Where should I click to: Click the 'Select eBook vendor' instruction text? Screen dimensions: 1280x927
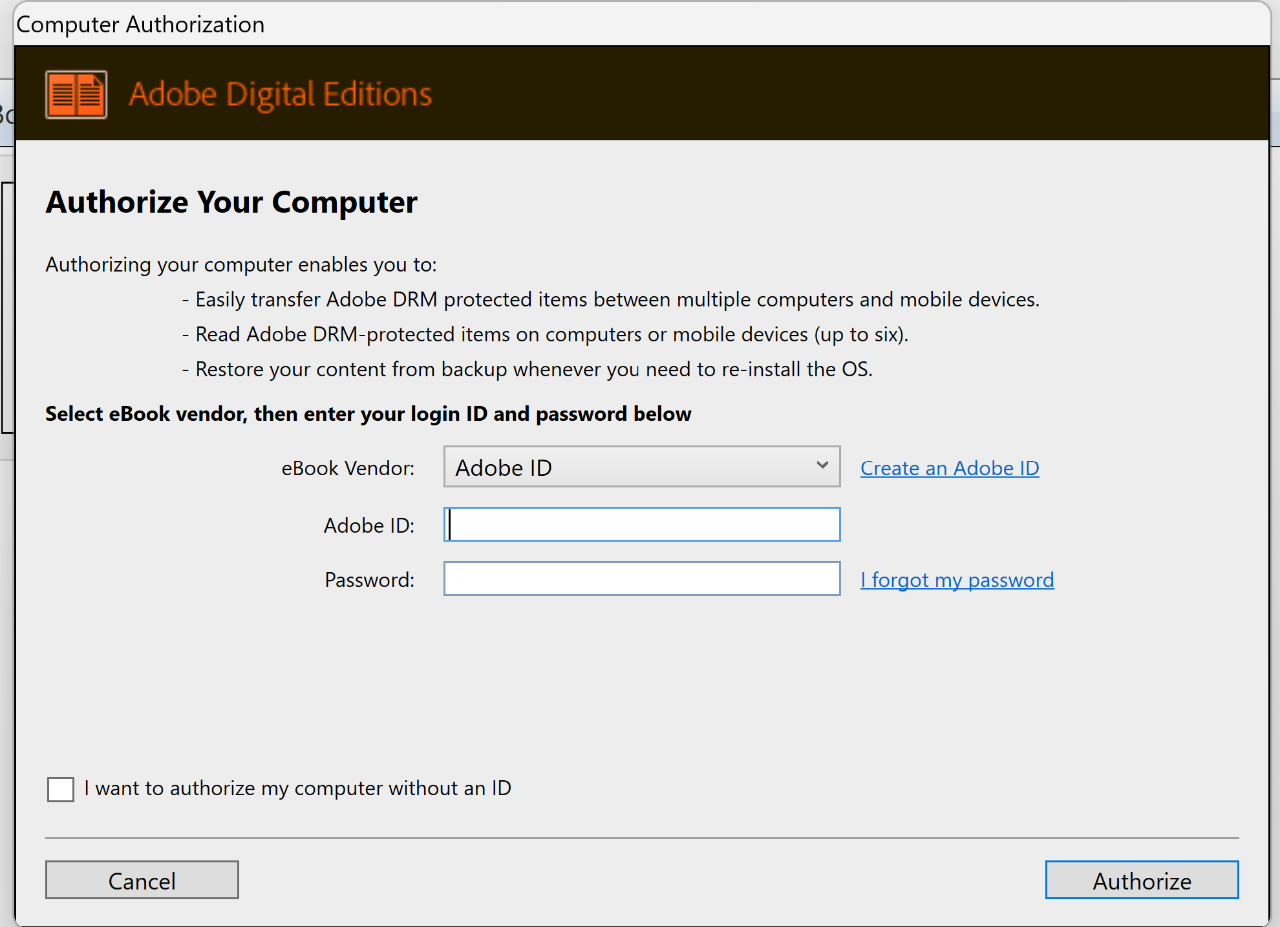point(368,414)
